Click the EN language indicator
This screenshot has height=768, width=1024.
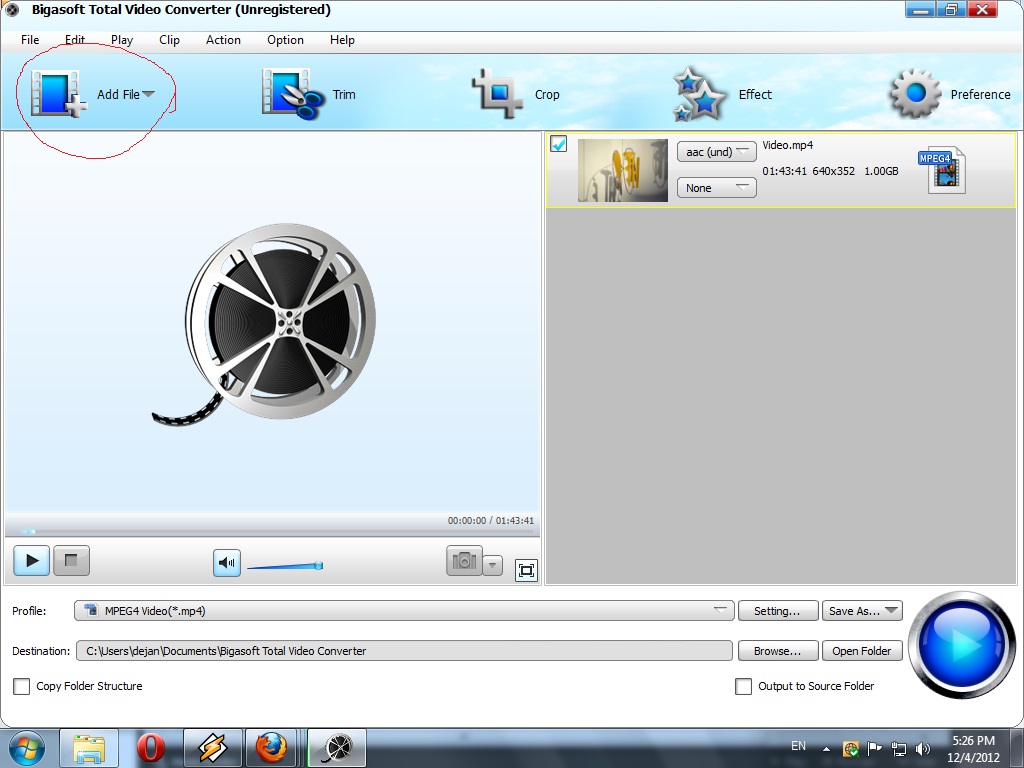(x=798, y=745)
